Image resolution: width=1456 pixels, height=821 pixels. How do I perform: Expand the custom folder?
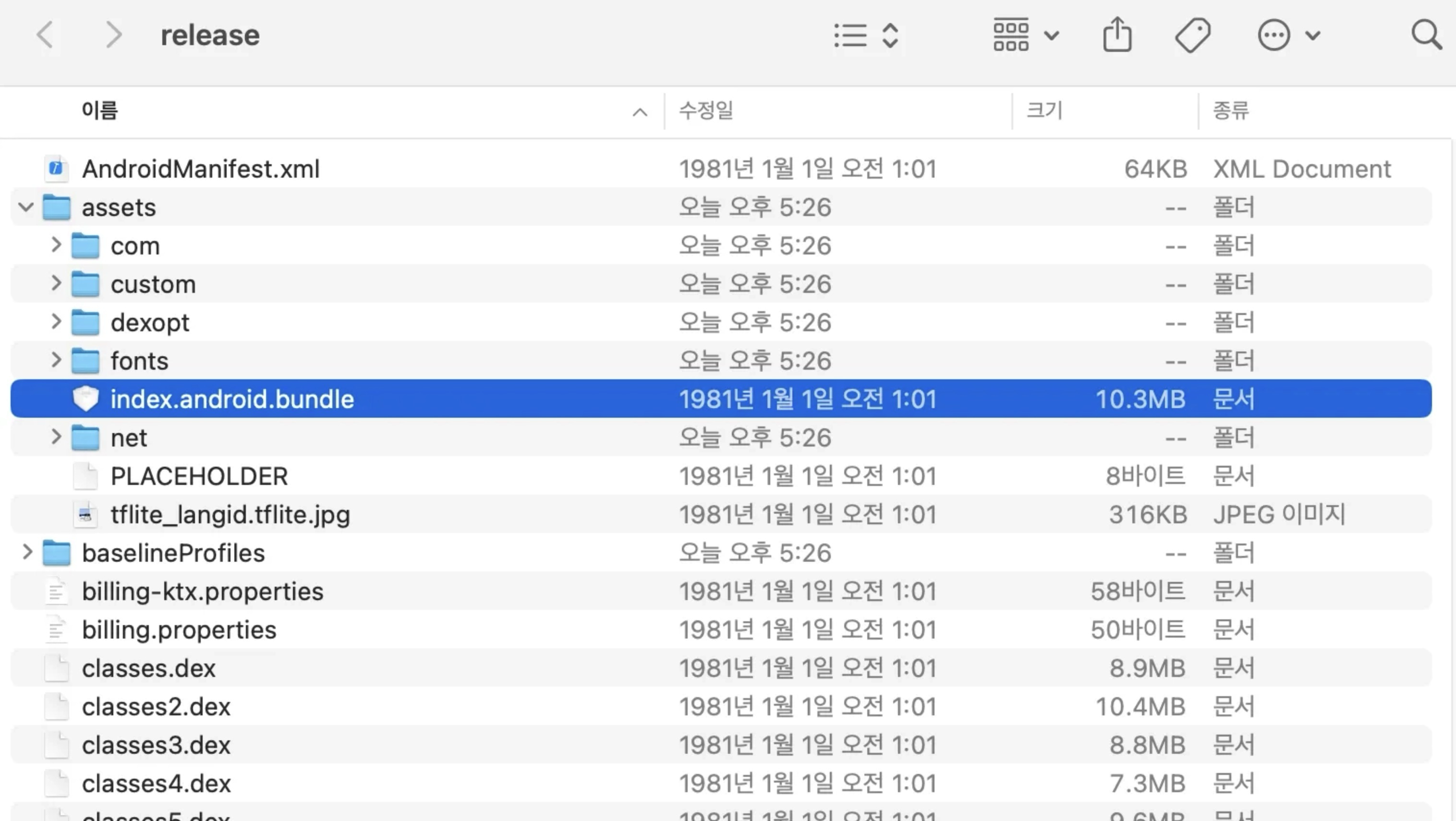pos(55,284)
